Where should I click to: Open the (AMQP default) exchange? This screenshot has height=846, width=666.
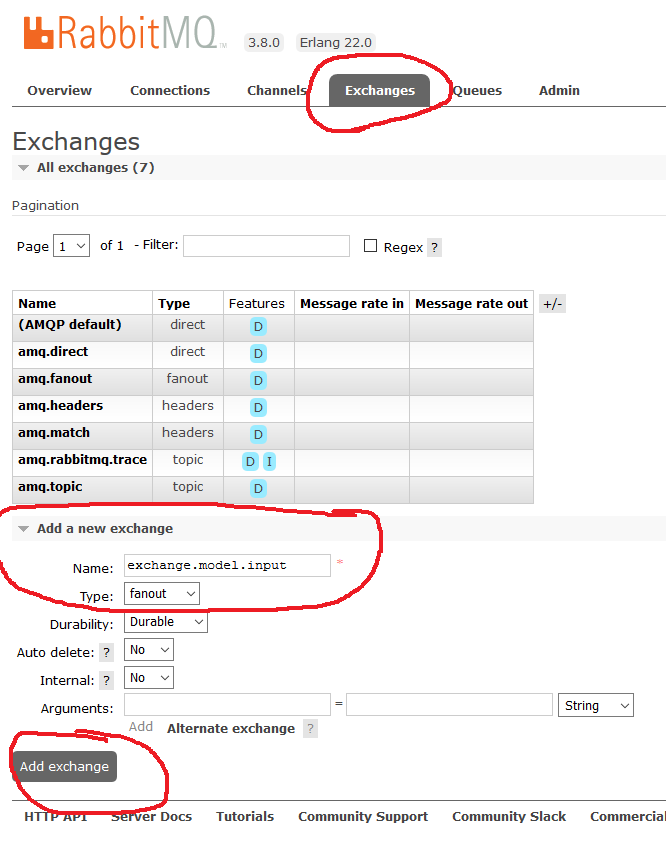point(70,325)
